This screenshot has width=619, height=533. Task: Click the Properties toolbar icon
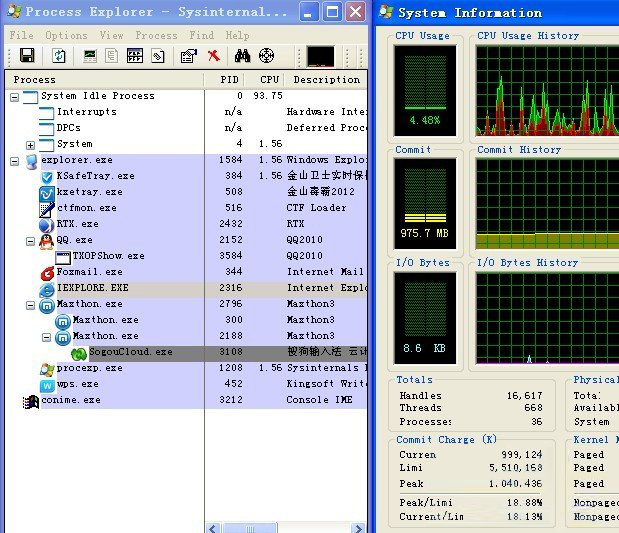[188, 56]
